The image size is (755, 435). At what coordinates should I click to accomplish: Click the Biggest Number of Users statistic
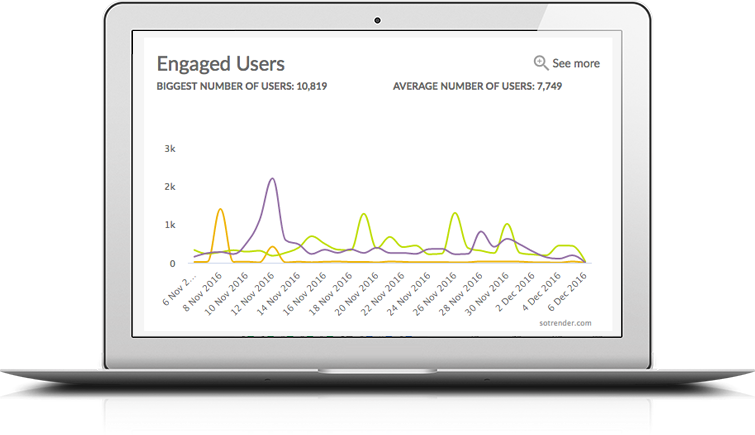[242, 86]
